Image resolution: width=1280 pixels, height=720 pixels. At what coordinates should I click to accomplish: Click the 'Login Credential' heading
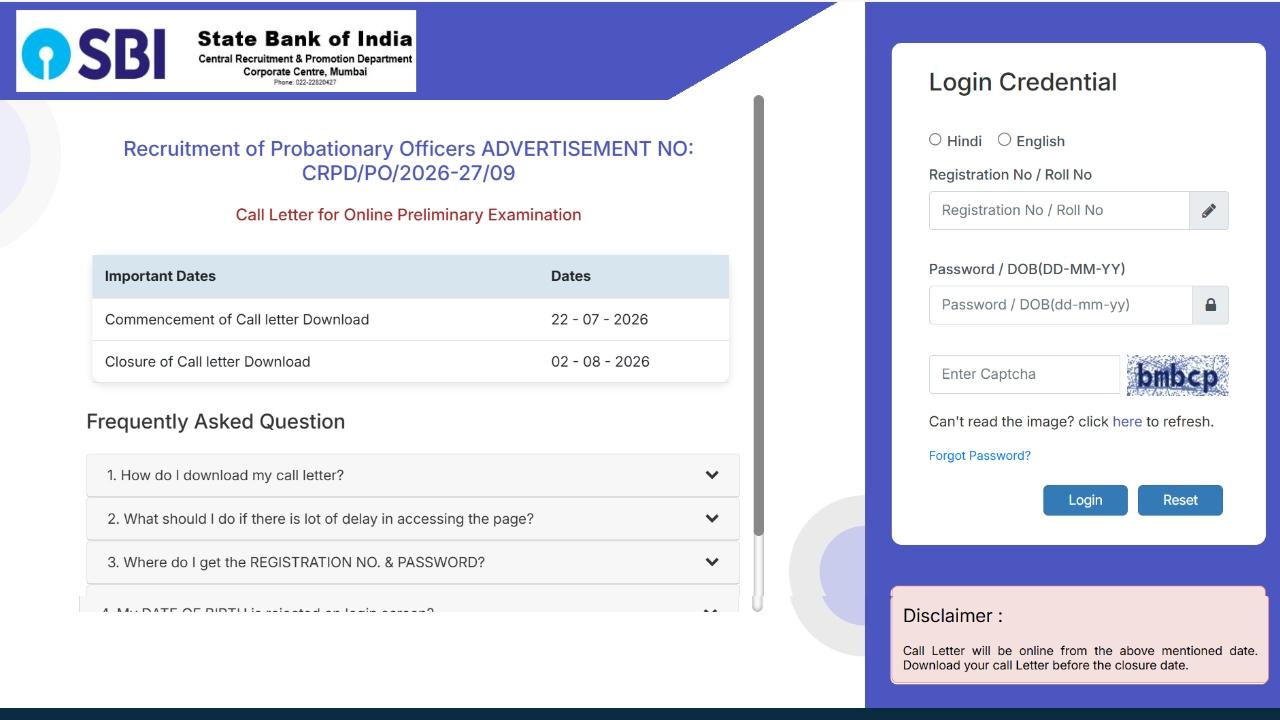tap(1023, 82)
